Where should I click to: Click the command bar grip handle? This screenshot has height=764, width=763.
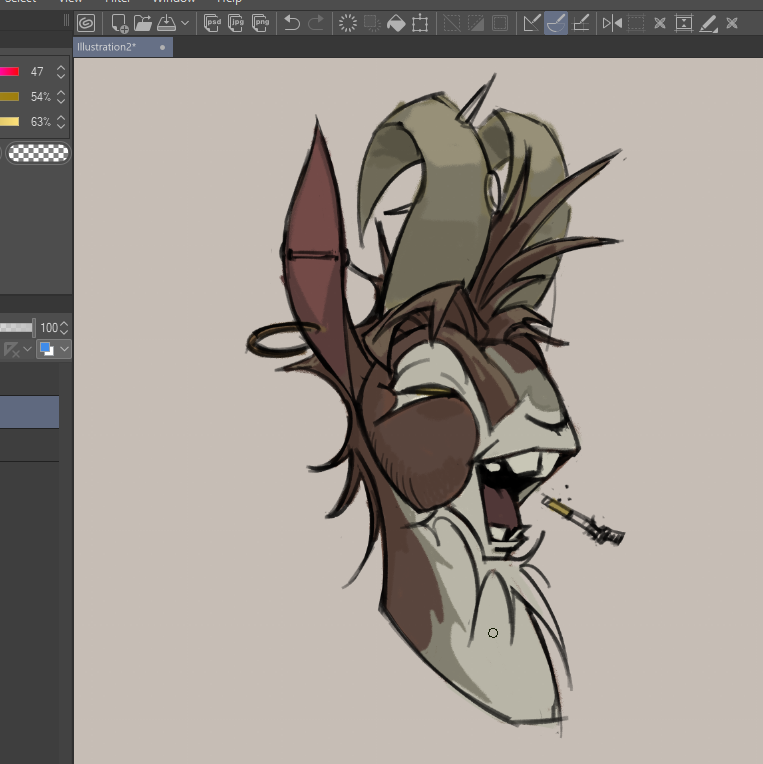click(x=66, y=21)
